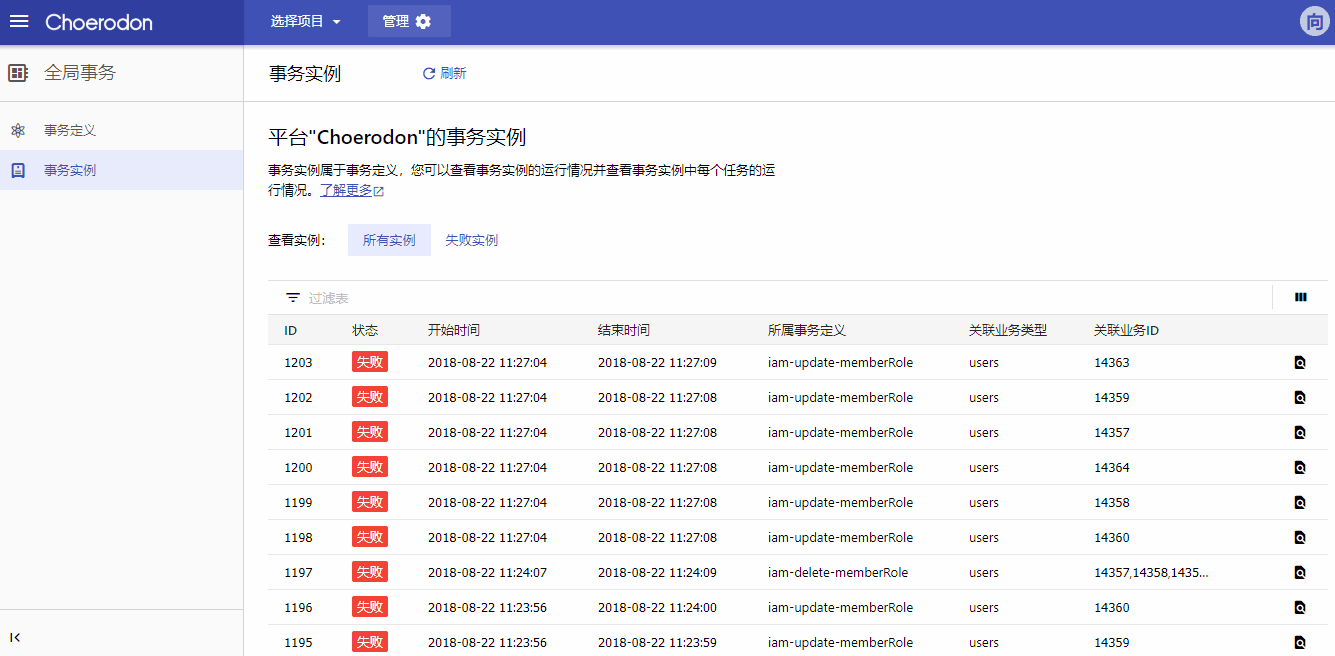Click truncated business ID 14357,14358,1435...

click(x=1151, y=572)
